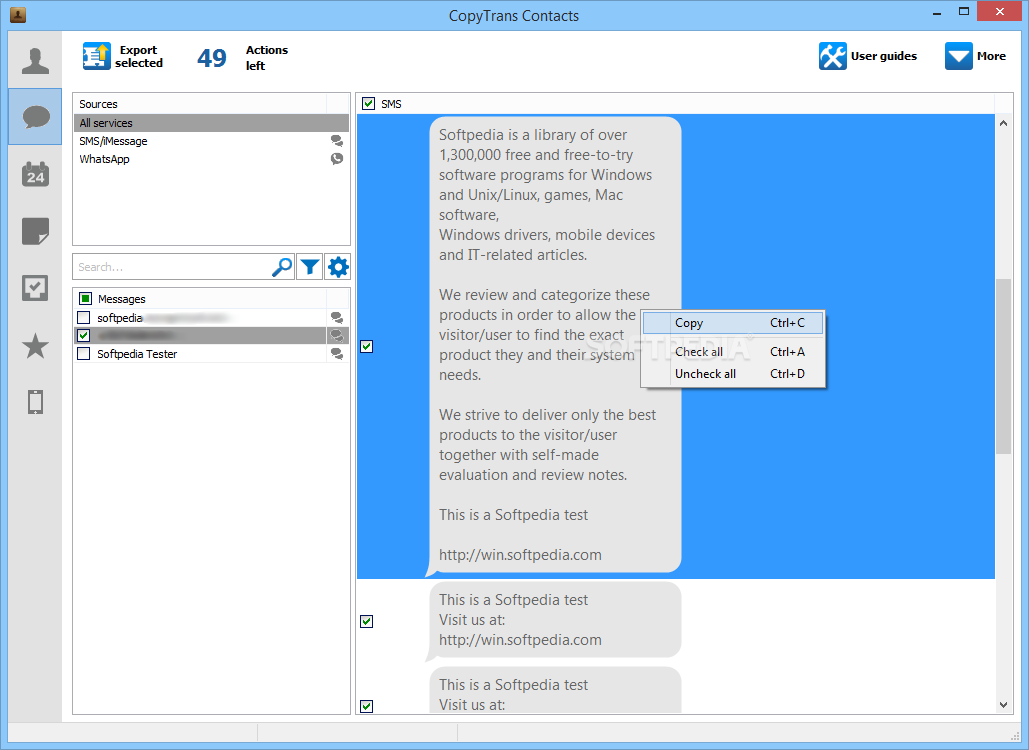Check the softpedia conversation checkbox
The image size is (1029, 750).
click(x=84, y=318)
